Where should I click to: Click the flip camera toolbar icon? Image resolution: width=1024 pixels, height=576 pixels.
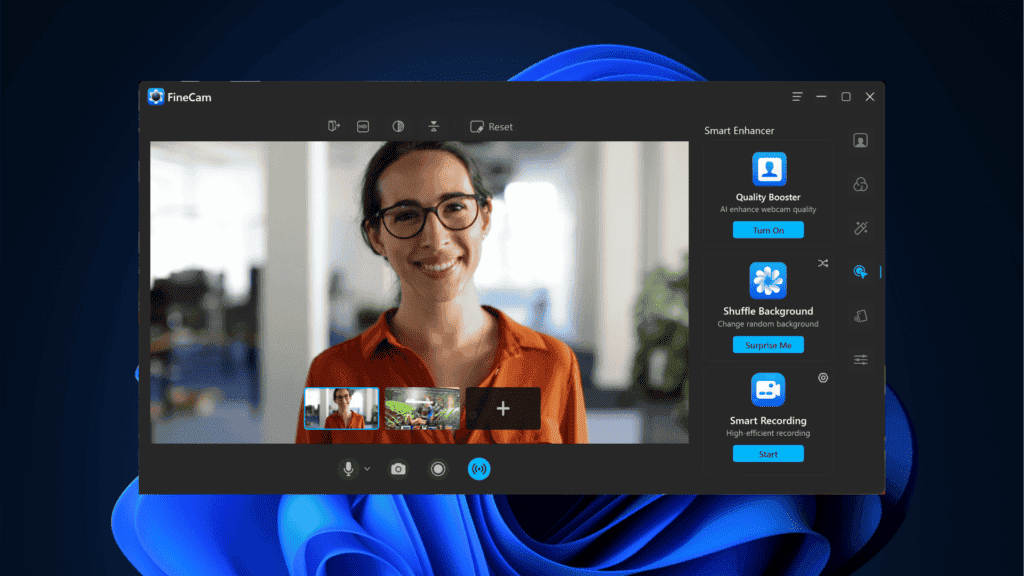[x=334, y=126]
